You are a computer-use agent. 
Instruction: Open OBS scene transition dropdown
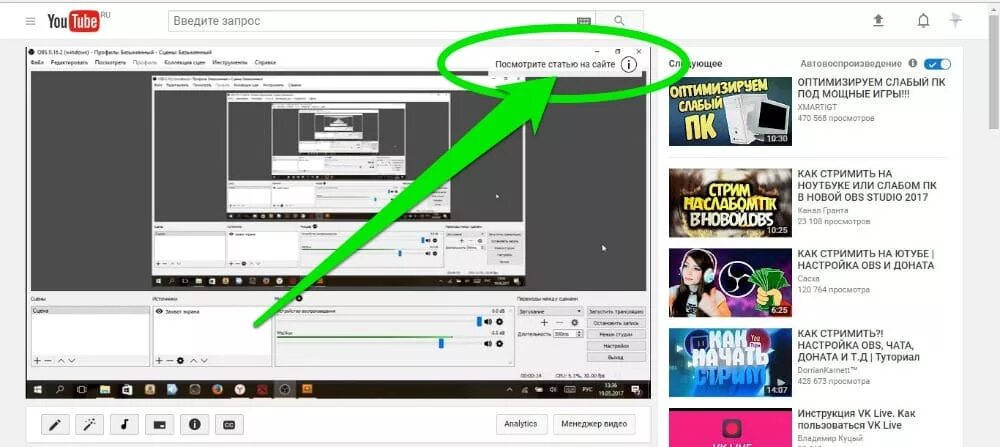[x=550, y=311]
